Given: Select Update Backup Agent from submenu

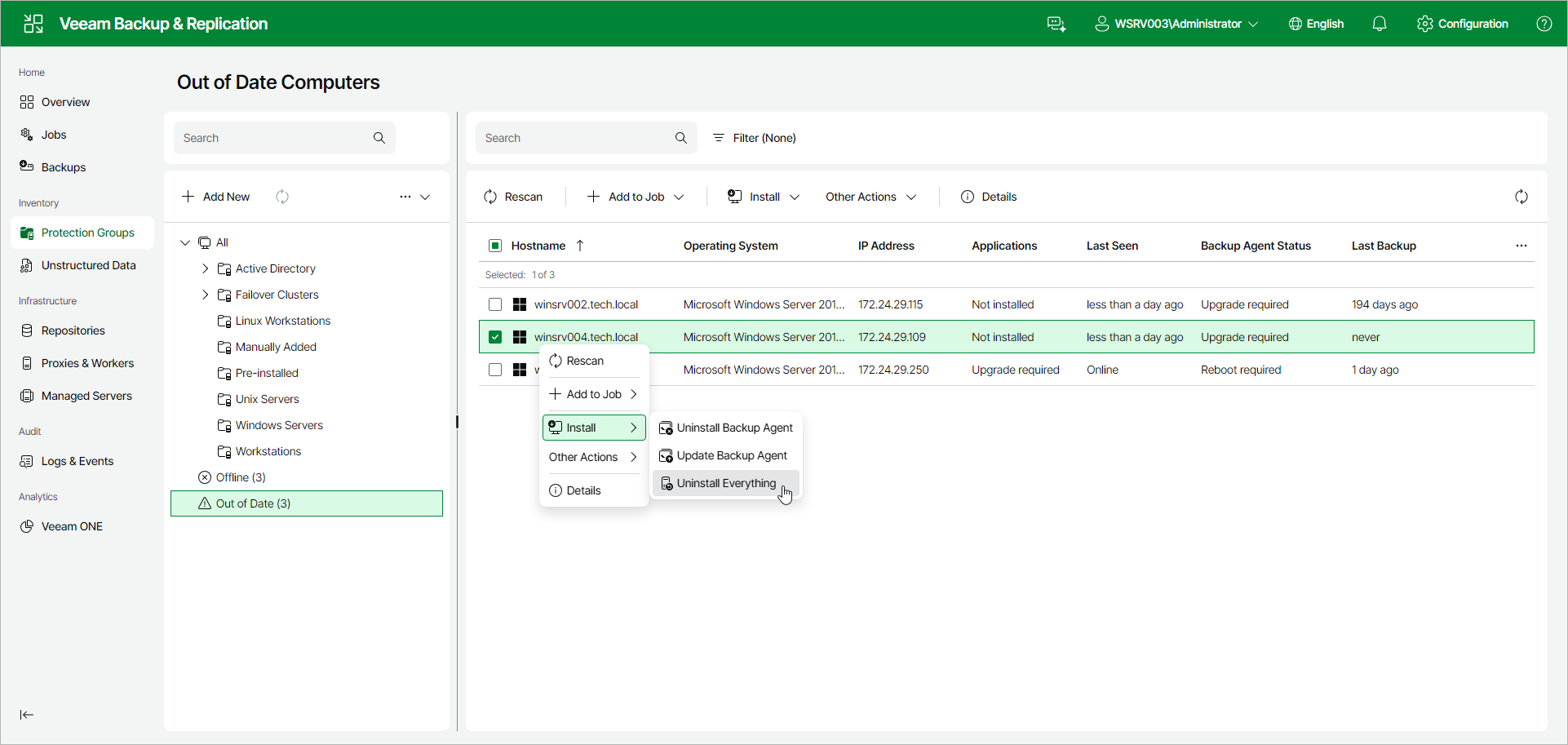Looking at the screenshot, I should [x=726, y=455].
